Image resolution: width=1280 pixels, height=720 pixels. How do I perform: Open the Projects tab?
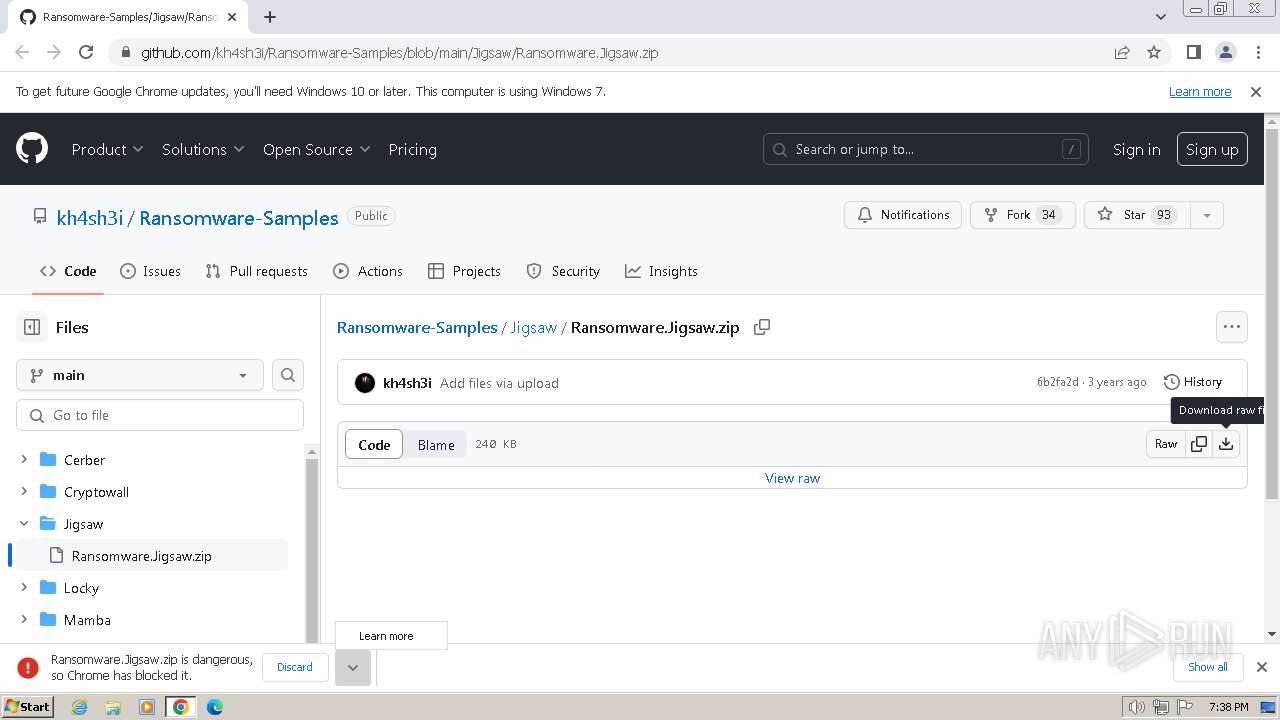tap(464, 271)
